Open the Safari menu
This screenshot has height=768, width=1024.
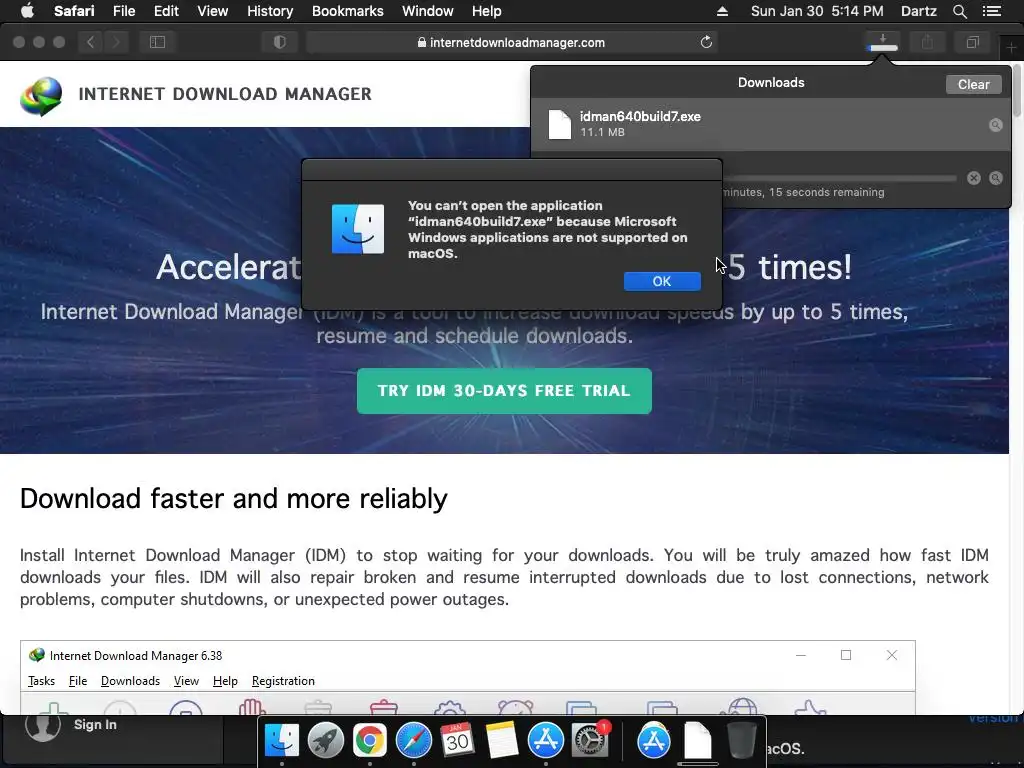coord(74,11)
